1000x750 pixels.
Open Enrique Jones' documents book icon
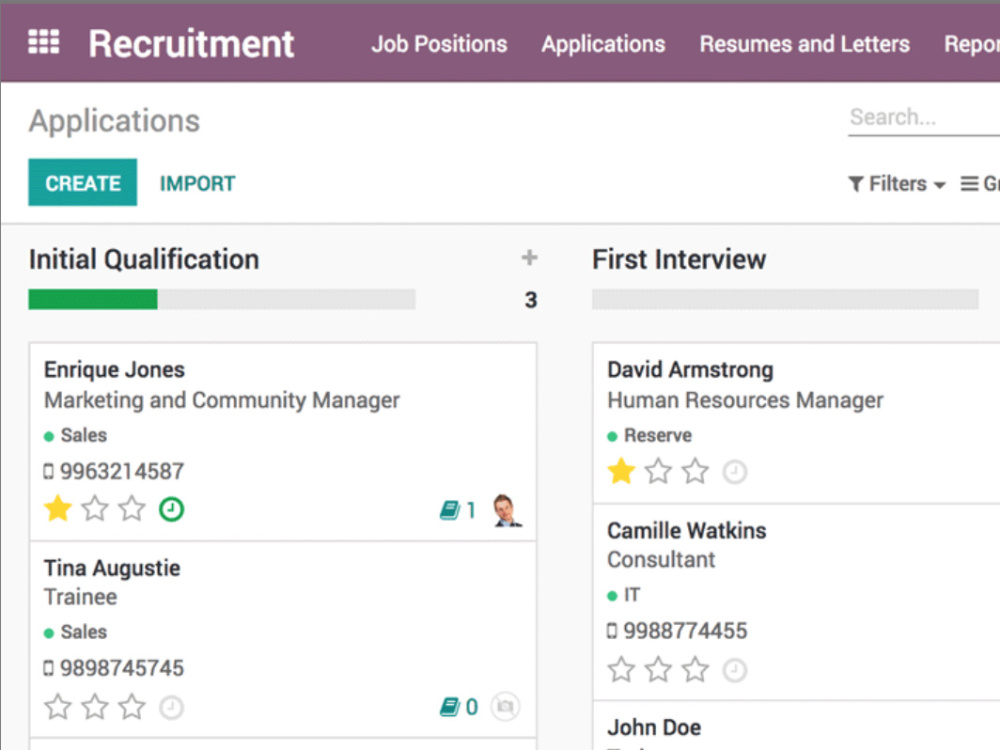tap(450, 510)
